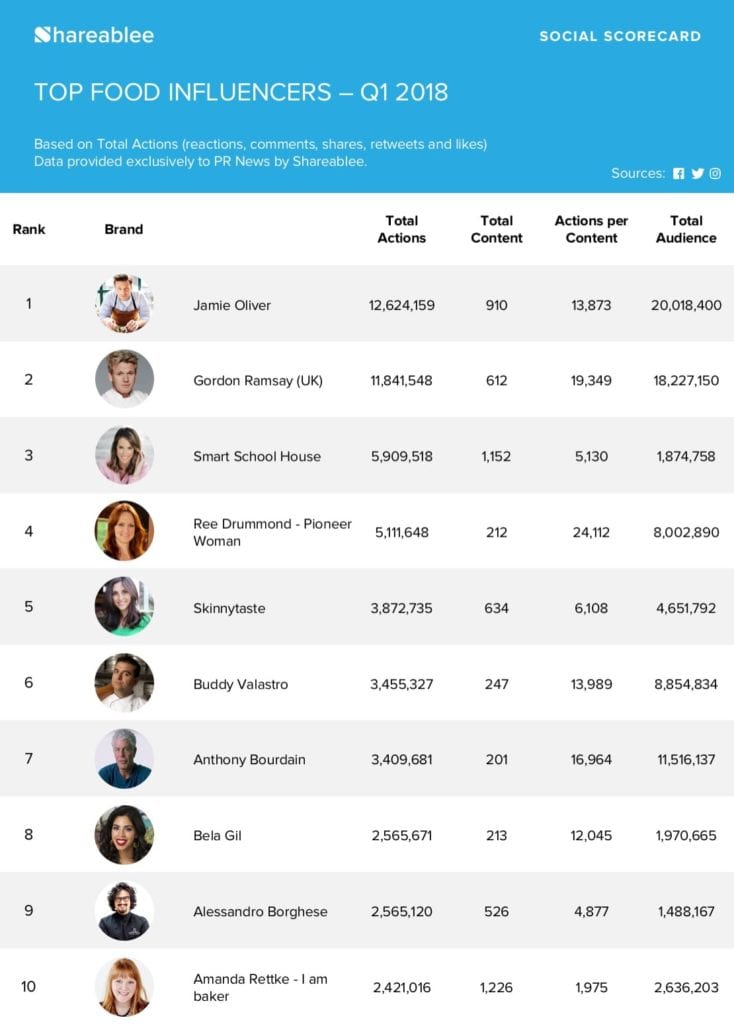
Task: Select Smart School House avatar
Action: pos(124,456)
